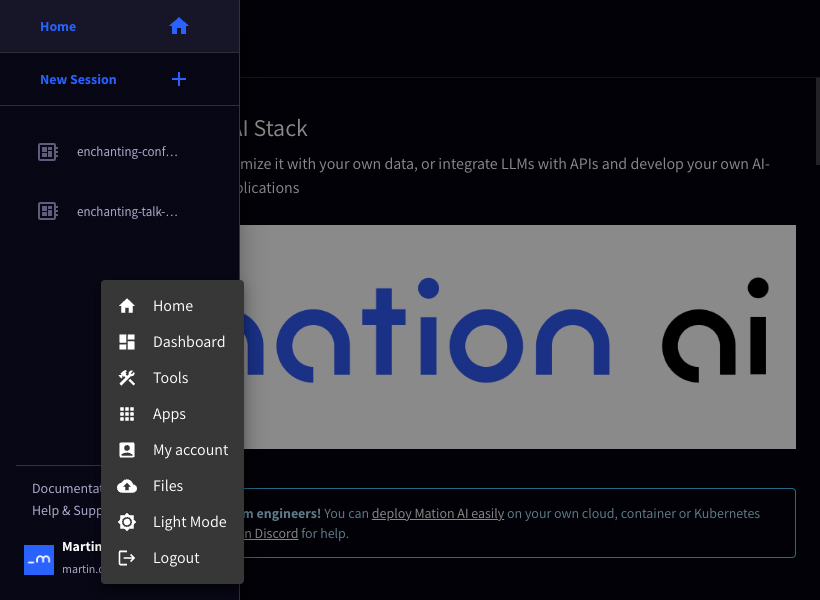Click the Home label in sidebar
The height and width of the screenshot is (600, 820).
[x=58, y=27]
